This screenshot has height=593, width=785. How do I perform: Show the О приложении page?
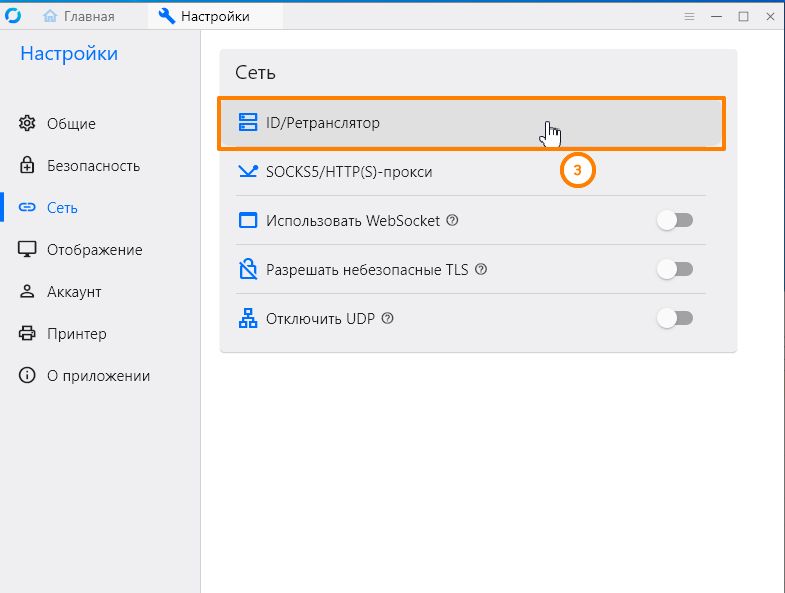100,376
